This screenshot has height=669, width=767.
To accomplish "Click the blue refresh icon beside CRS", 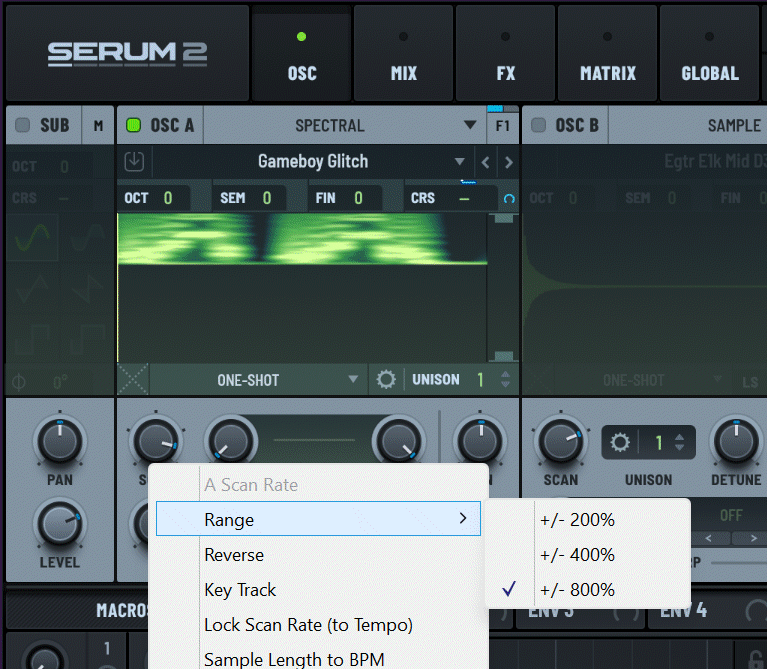I will click(509, 199).
